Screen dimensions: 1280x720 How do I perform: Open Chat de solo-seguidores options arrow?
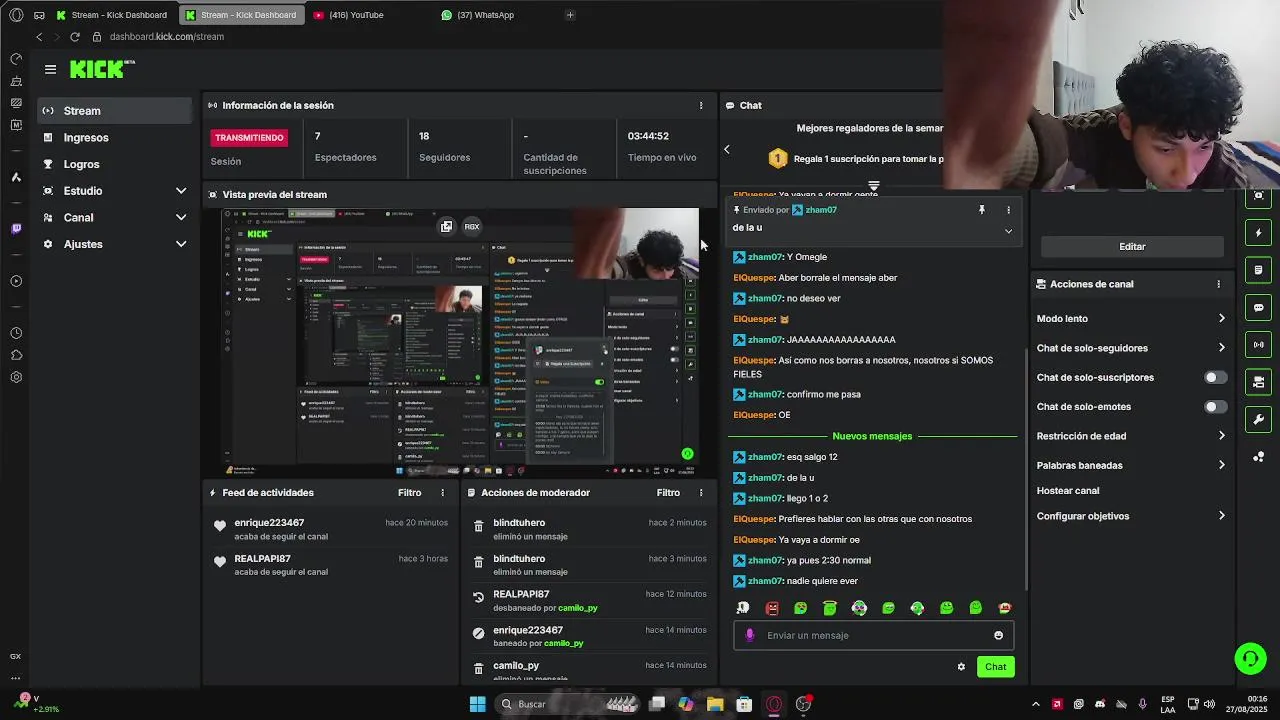tap(1221, 348)
